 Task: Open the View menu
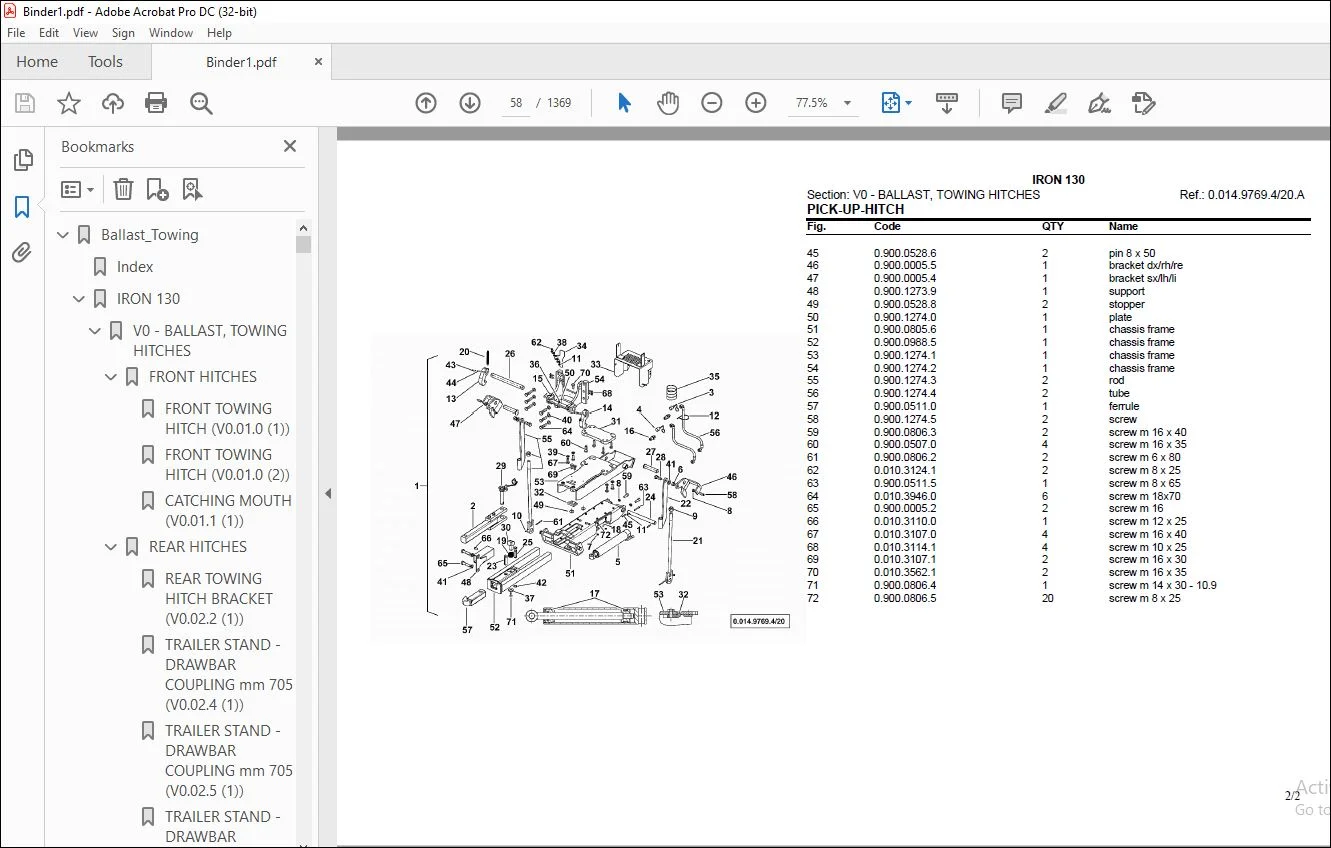coord(86,33)
